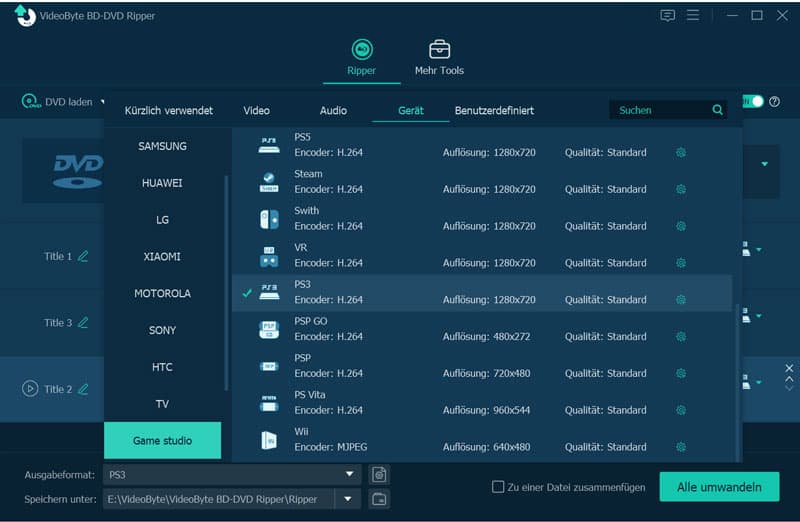This screenshot has width=800, height=522.
Task: Edit Title 2 name with pencil icon
Action: pos(83,389)
